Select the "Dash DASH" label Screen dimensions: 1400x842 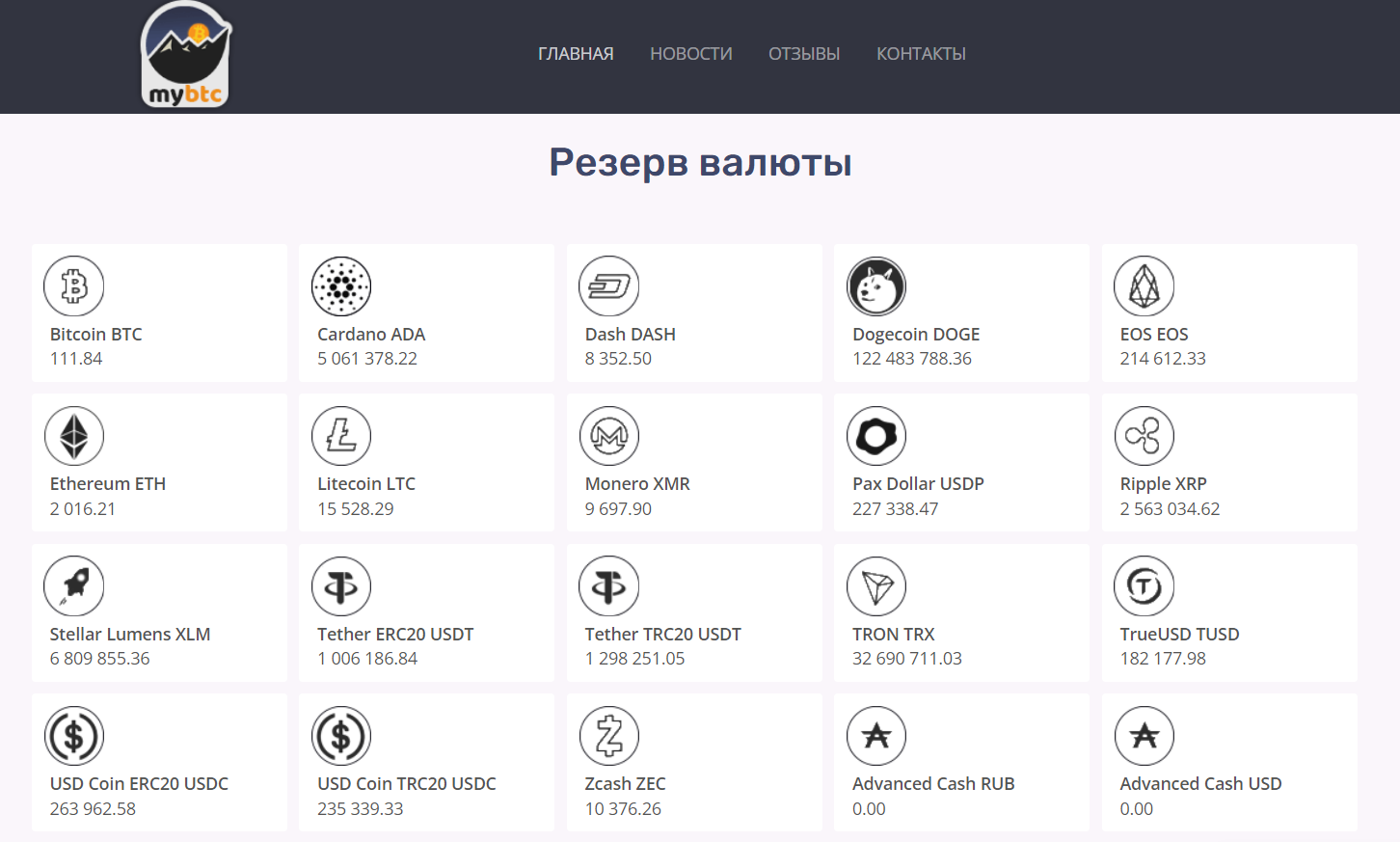(631, 335)
